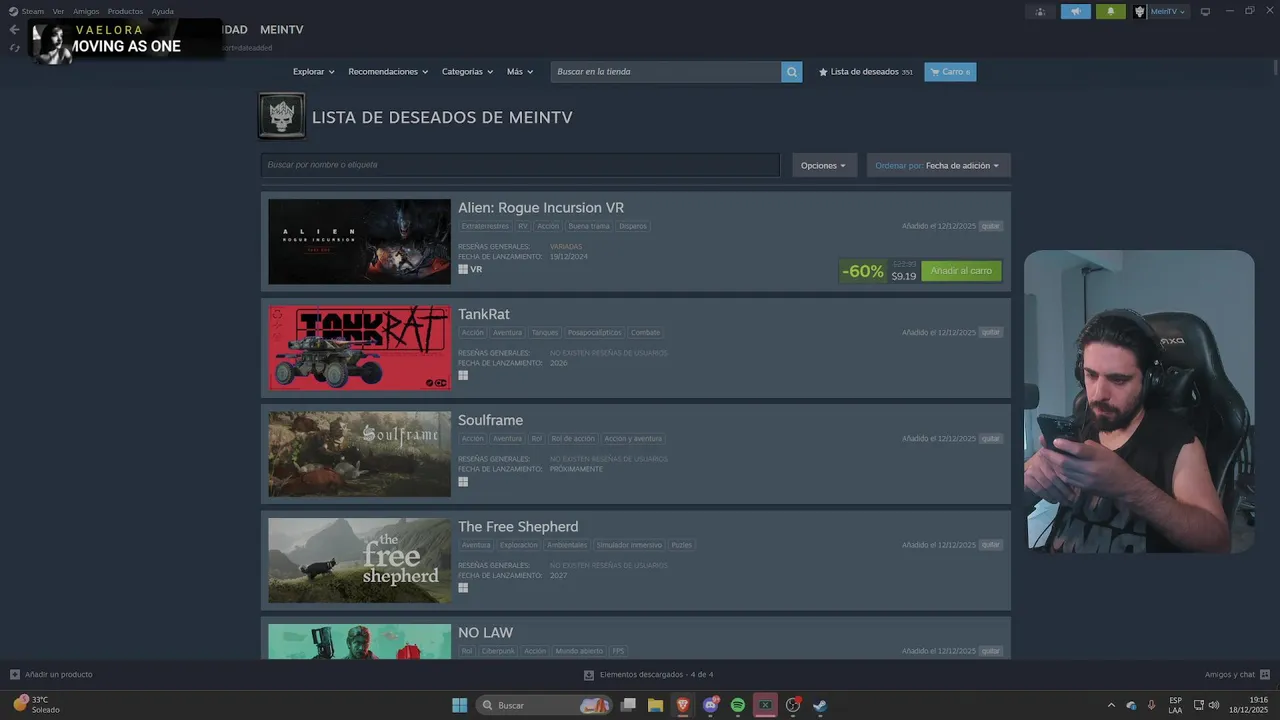Select Soulframe's Rol de acción tag
This screenshot has width=1280, height=720.
pyautogui.click(x=573, y=438)
